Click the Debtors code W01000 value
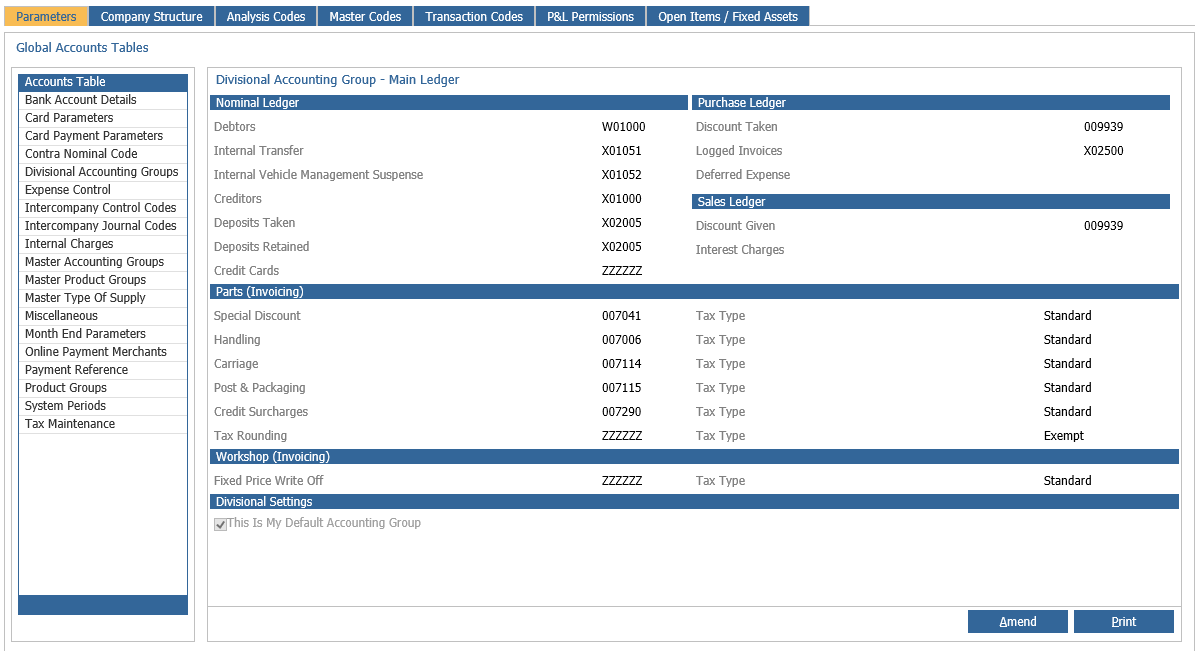1197x651 pixels. 623,127
